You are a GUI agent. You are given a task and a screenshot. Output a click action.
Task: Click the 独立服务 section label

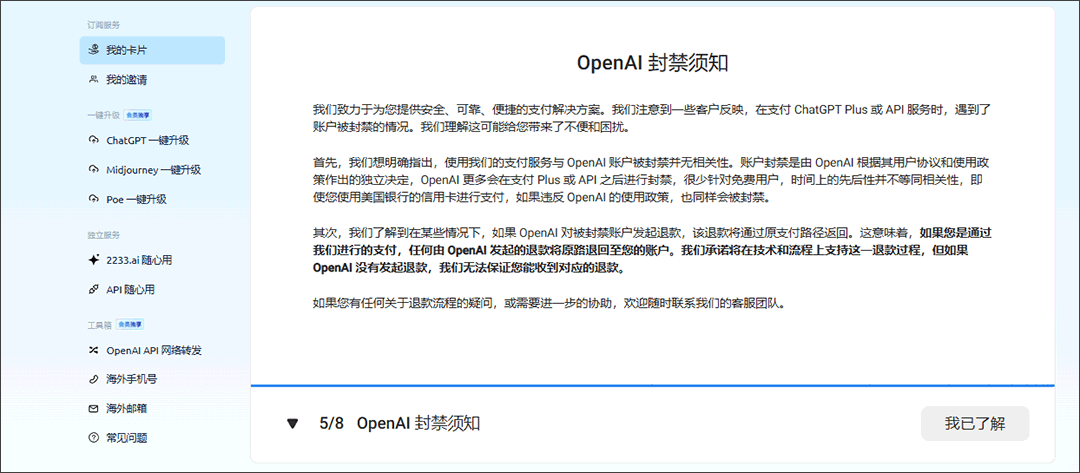[x=103, y=235]
